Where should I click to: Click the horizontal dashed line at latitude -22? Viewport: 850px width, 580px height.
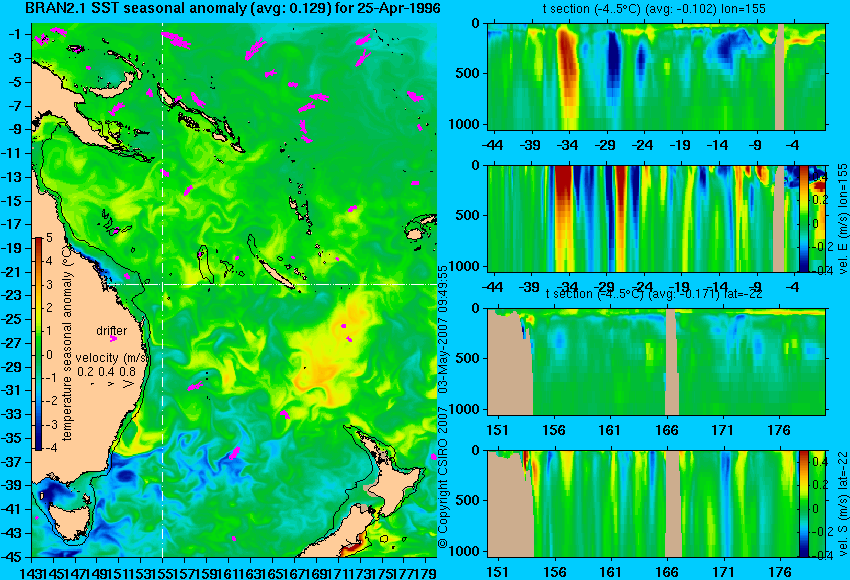(271, 284)
